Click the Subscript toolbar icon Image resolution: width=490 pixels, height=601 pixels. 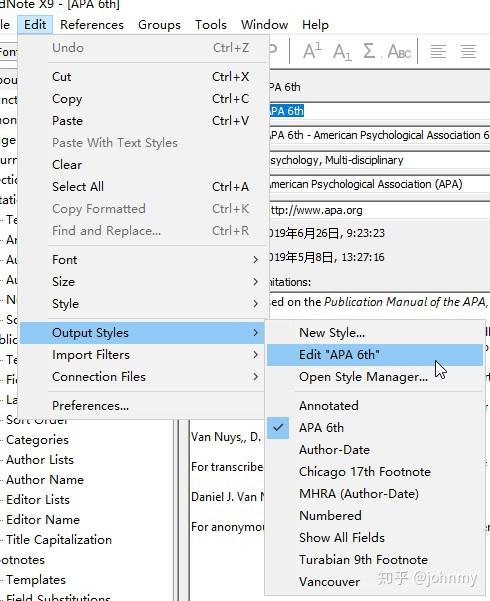tap(342, 52)
